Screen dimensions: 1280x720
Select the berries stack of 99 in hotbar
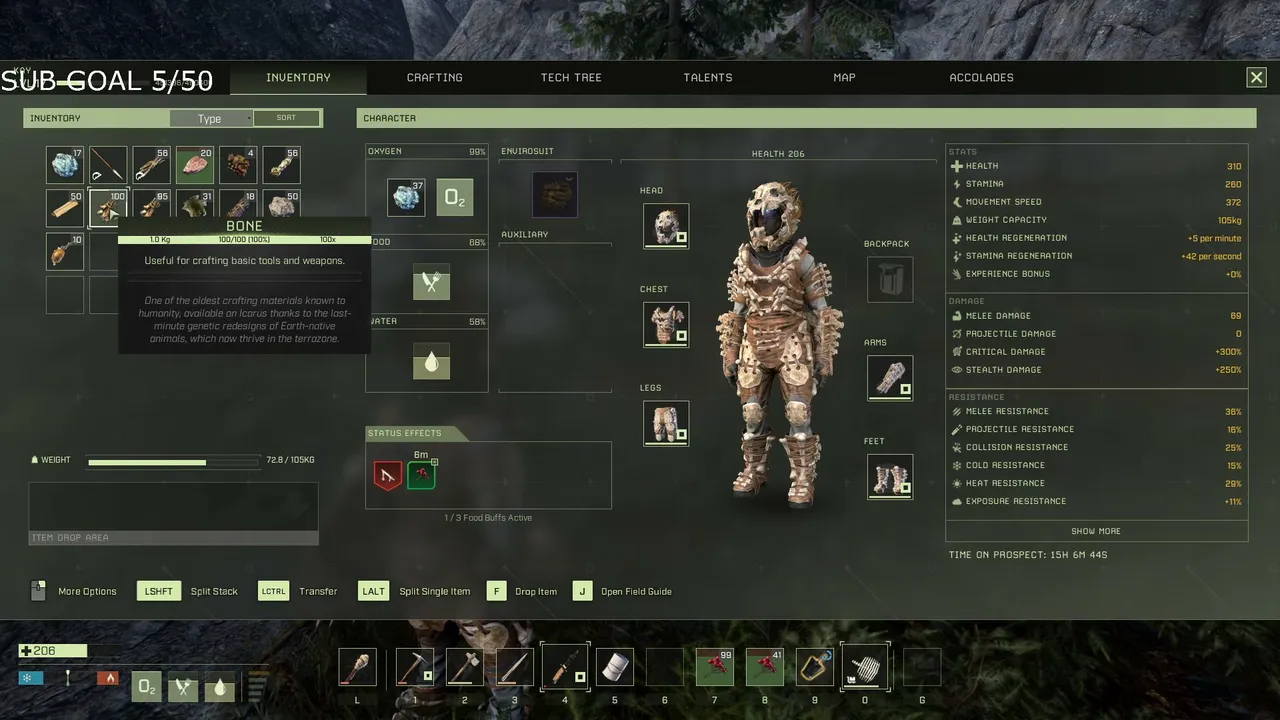pyautogui.click(x=715, y=667)
